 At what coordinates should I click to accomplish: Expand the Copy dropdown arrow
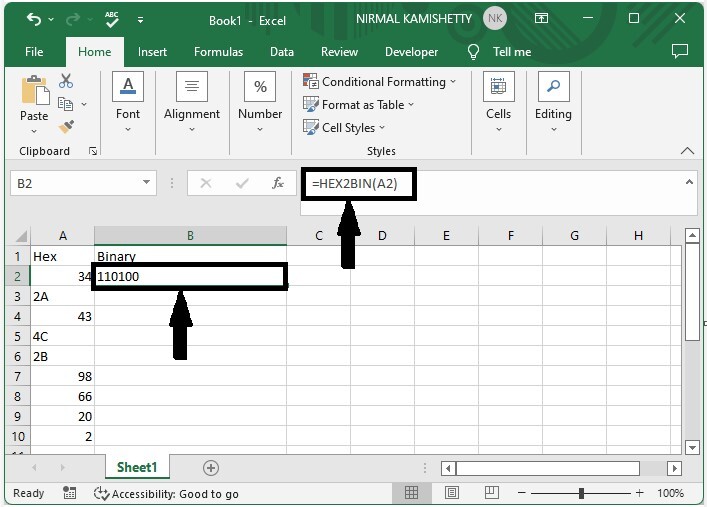click(x=84, y=104)
